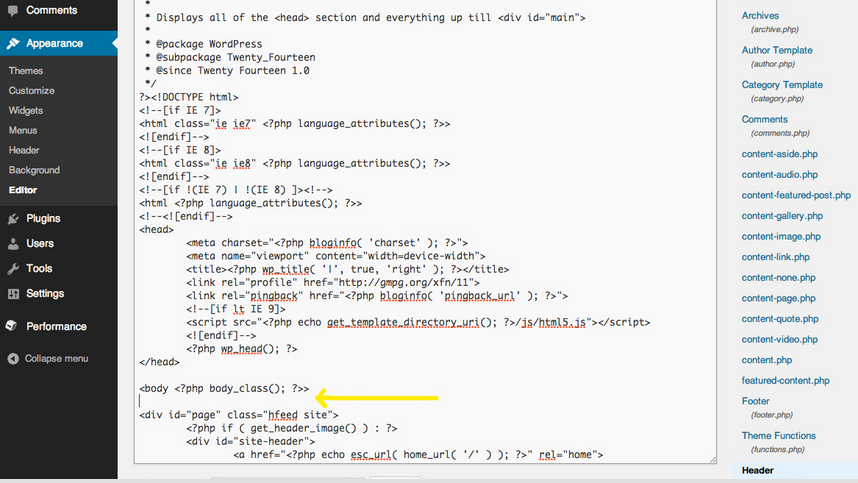Open Background submenu item
This screenshot has width=858, height=483.
click(34, 170)
